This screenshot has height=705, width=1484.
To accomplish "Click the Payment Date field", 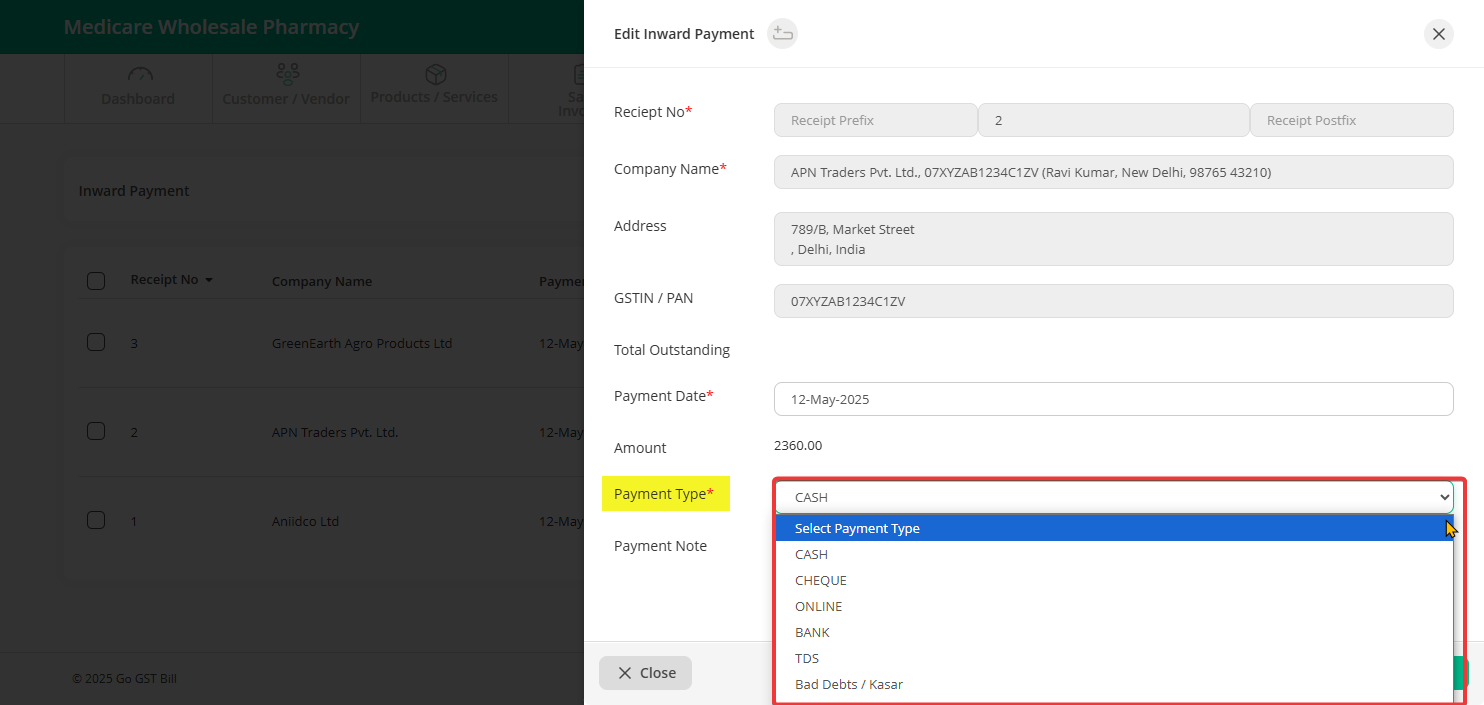I will pyautogui.click(x=1113, y=399).
